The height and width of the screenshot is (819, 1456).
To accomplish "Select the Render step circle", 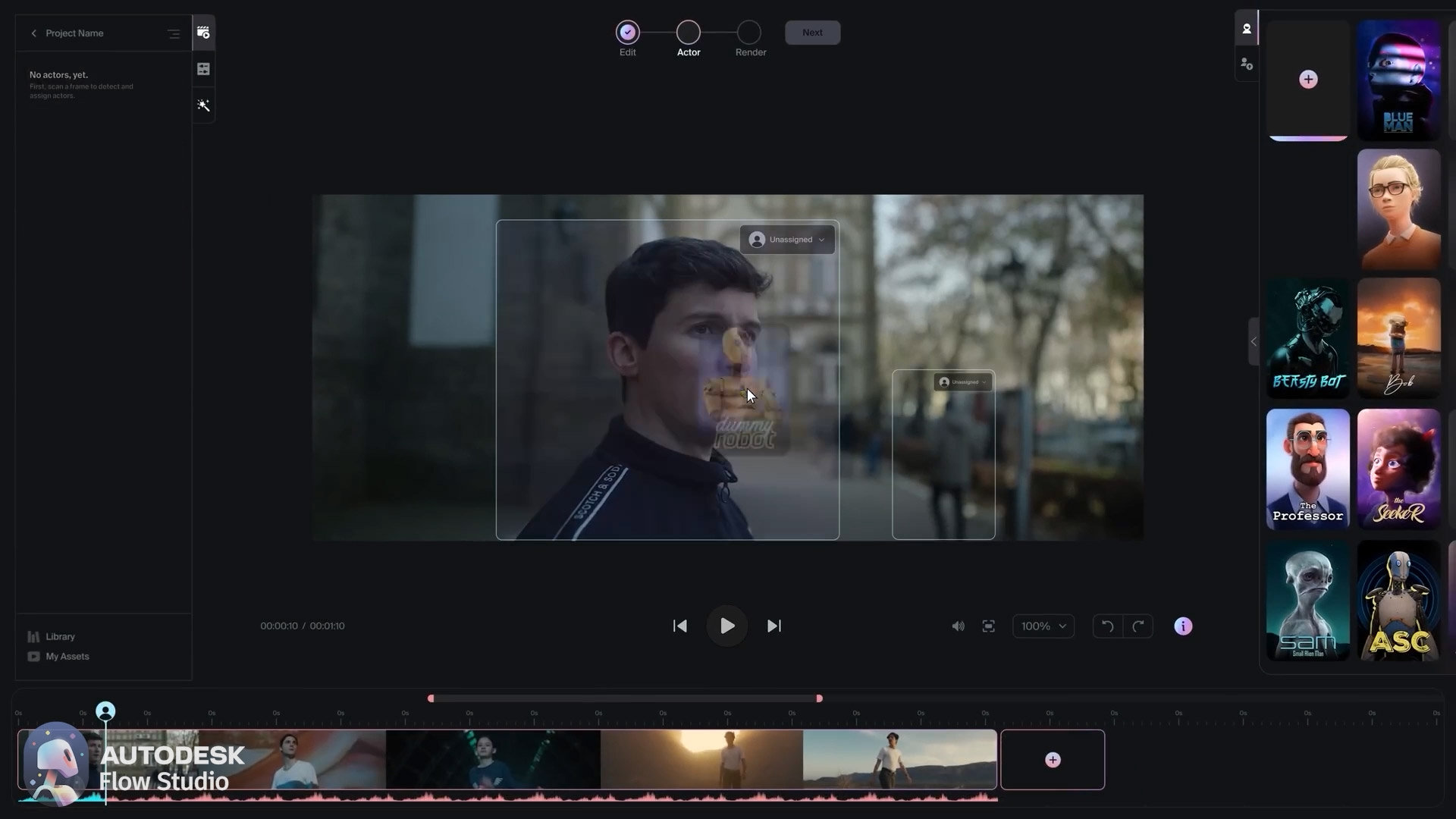I will 749,33.
